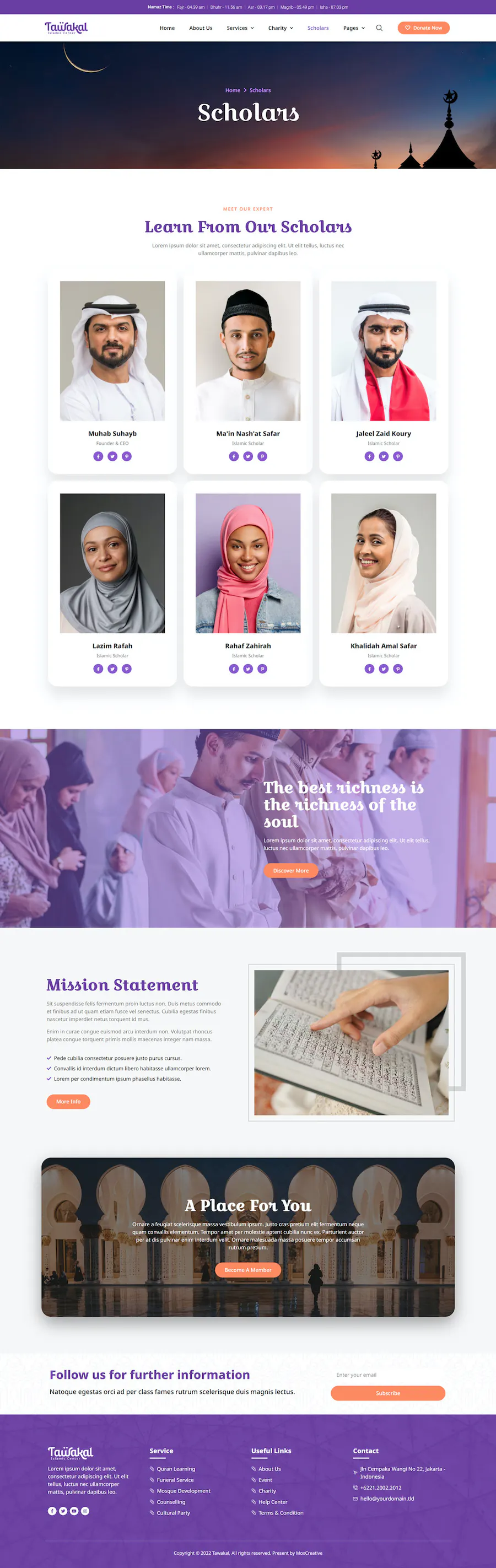Select the Home menu item
Viewport: 496px width, 1568px height.
tap(168, 28)
